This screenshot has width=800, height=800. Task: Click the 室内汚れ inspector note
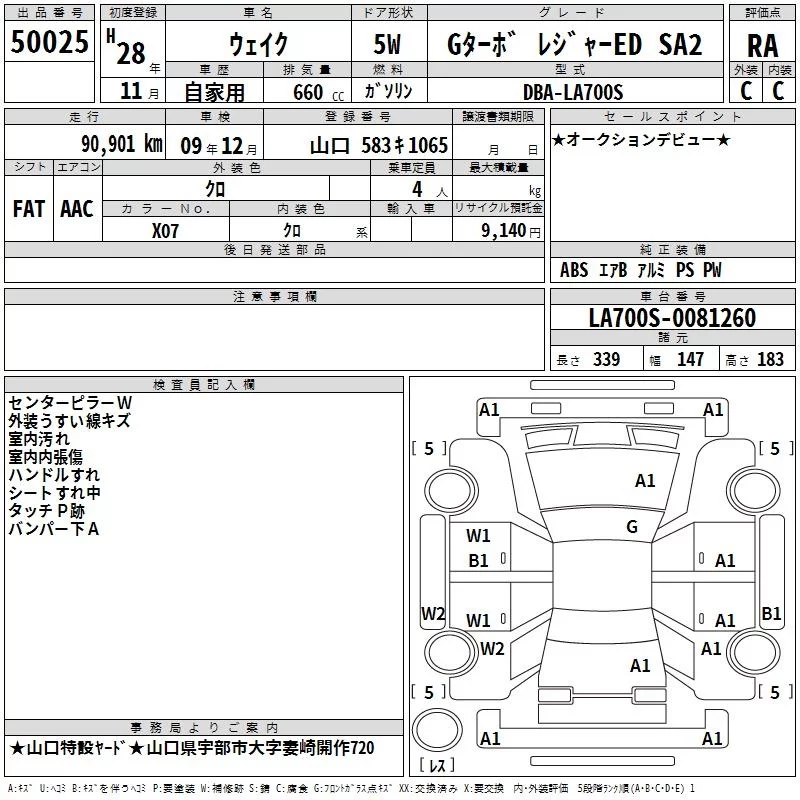point(39,438)
